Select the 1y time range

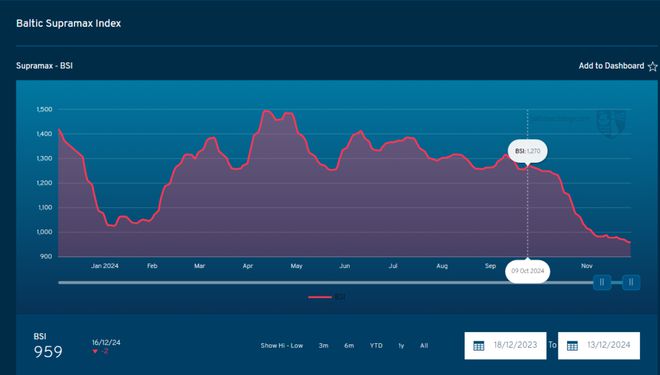click(x=401, y=346)
